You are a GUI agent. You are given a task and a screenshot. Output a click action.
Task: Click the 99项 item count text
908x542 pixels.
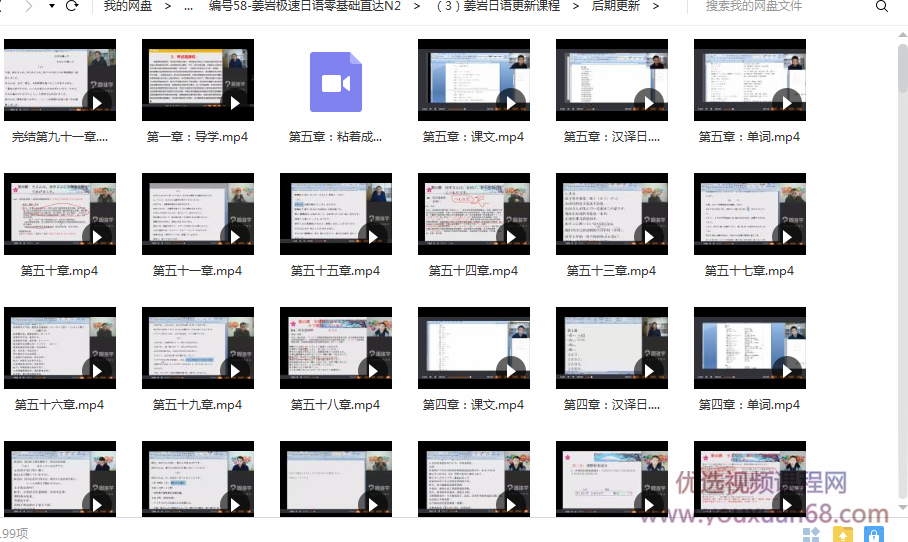[14, 533]
